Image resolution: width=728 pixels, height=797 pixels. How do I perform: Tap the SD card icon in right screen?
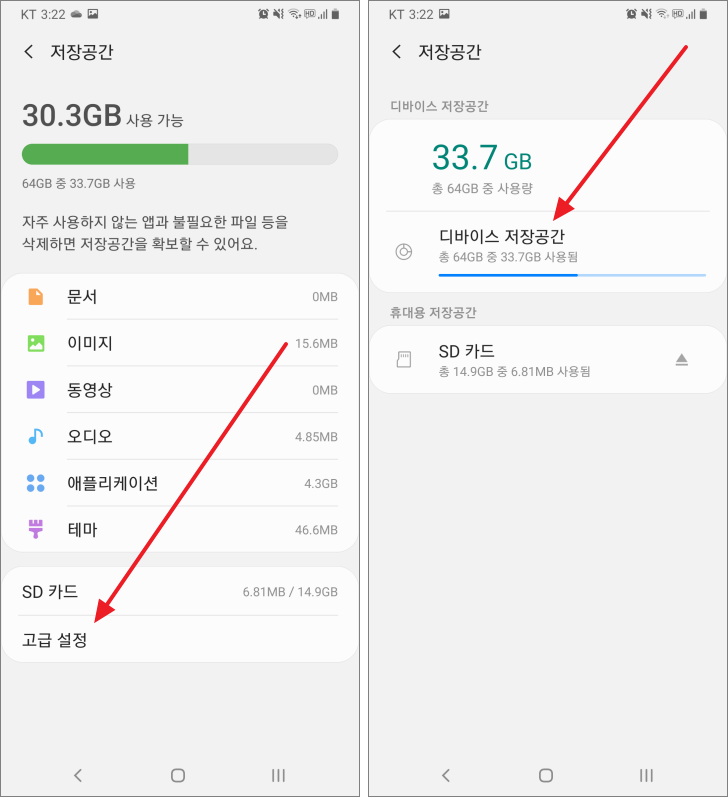click(x=404, y=359)
